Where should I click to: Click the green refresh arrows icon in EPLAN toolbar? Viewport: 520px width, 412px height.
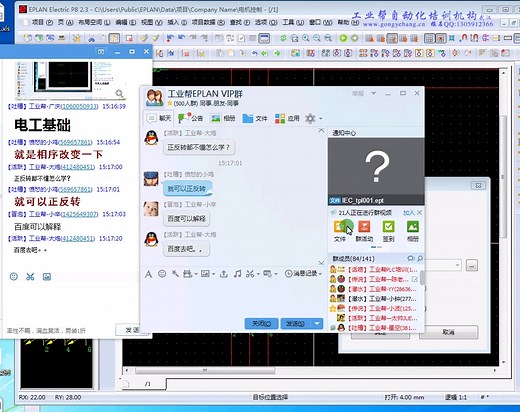click(x=283, y=38)
